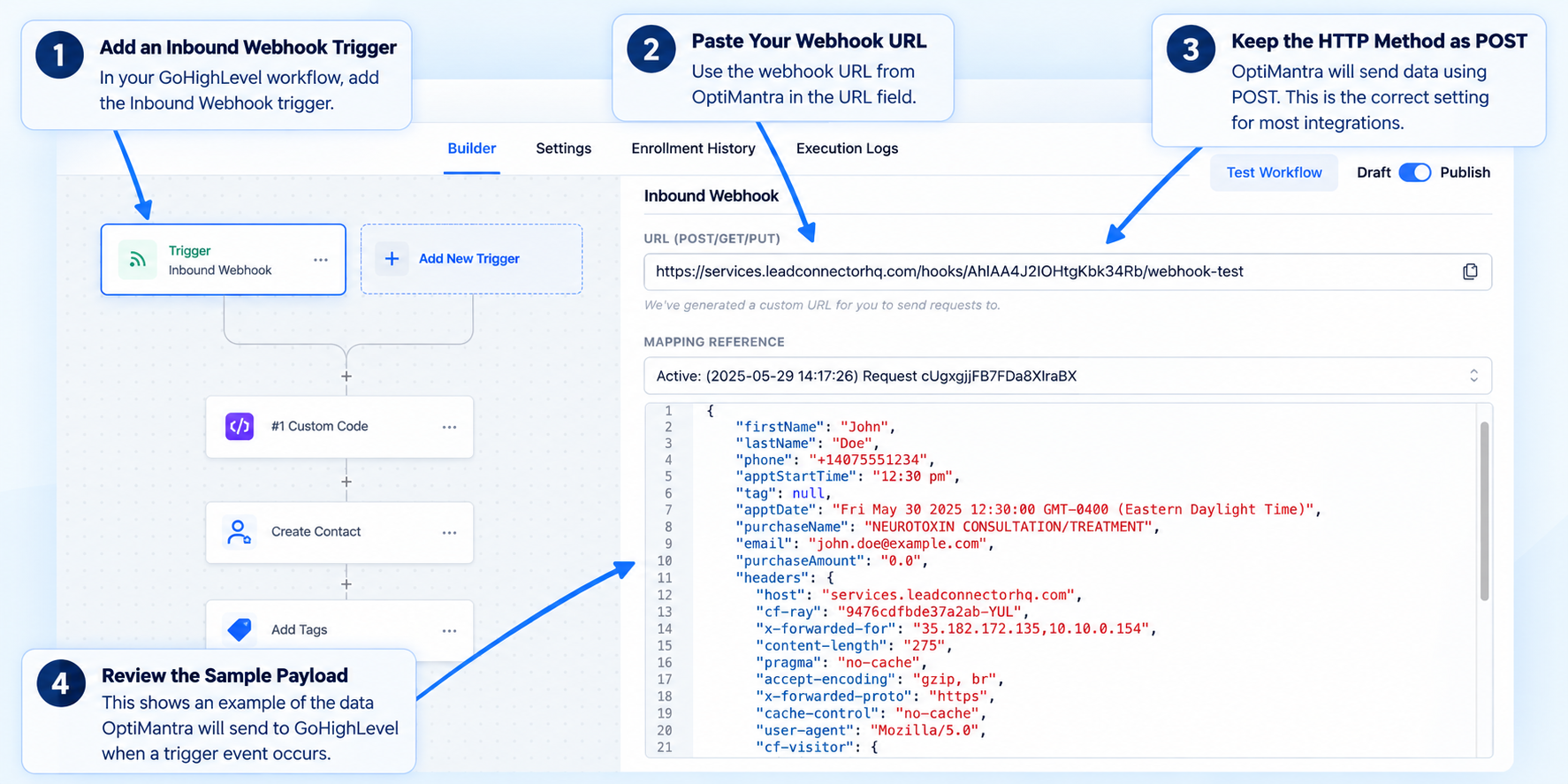Click the "We've generated a custom URL" hint text
Screen dimensions: 1568x784
point(822,305)
